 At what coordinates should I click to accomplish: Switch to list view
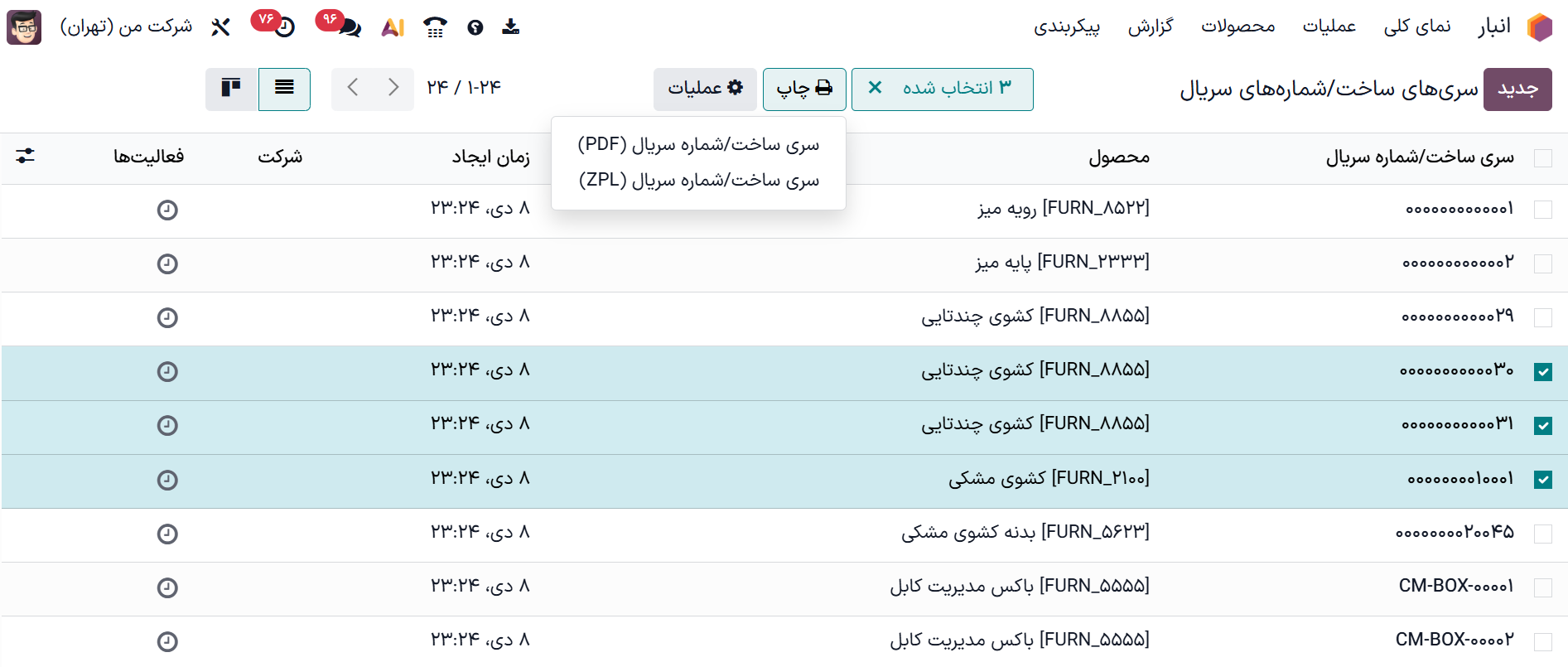pos(284,89)
